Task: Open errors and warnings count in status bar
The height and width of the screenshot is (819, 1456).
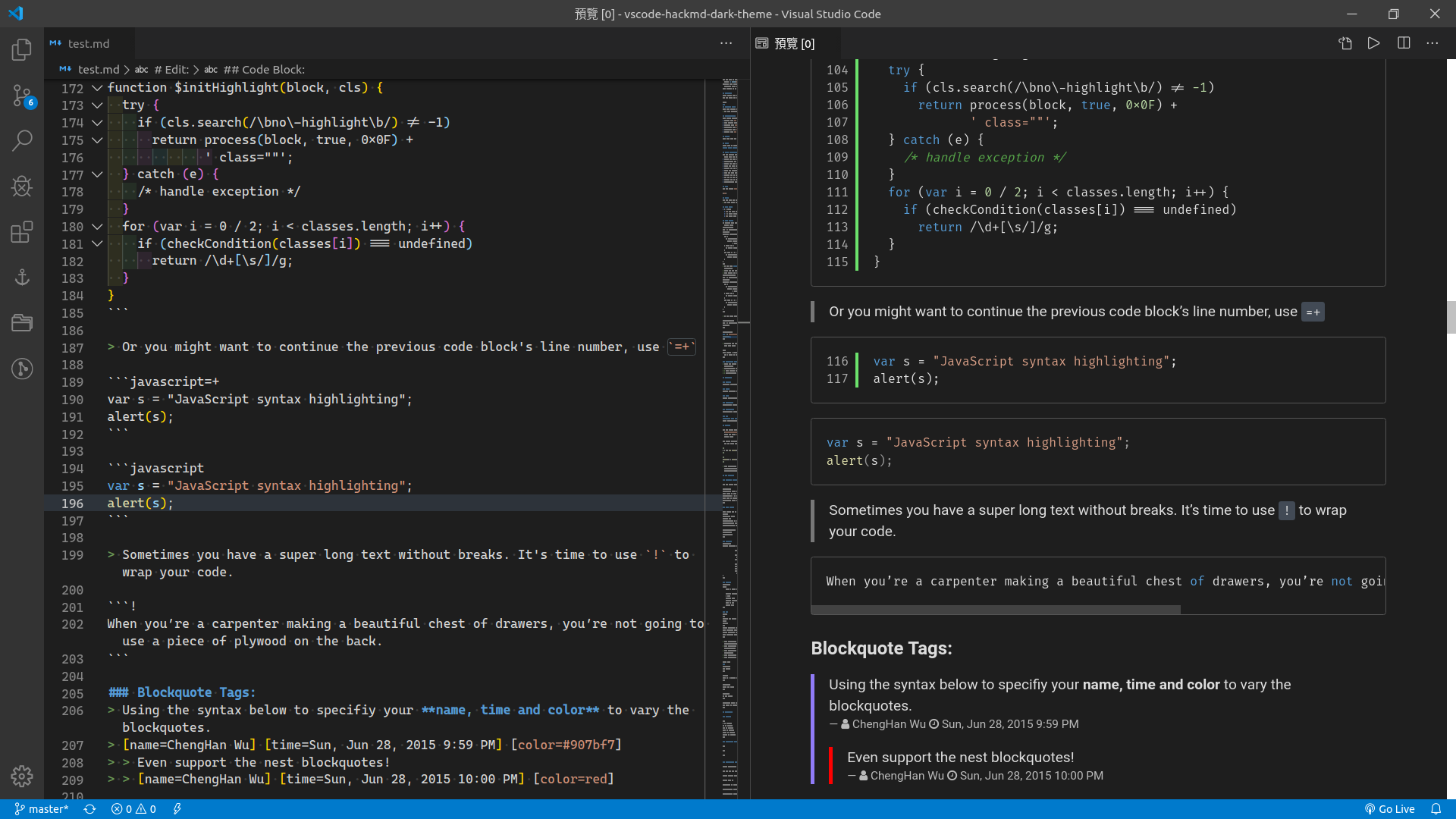Action: coord(133,809)
